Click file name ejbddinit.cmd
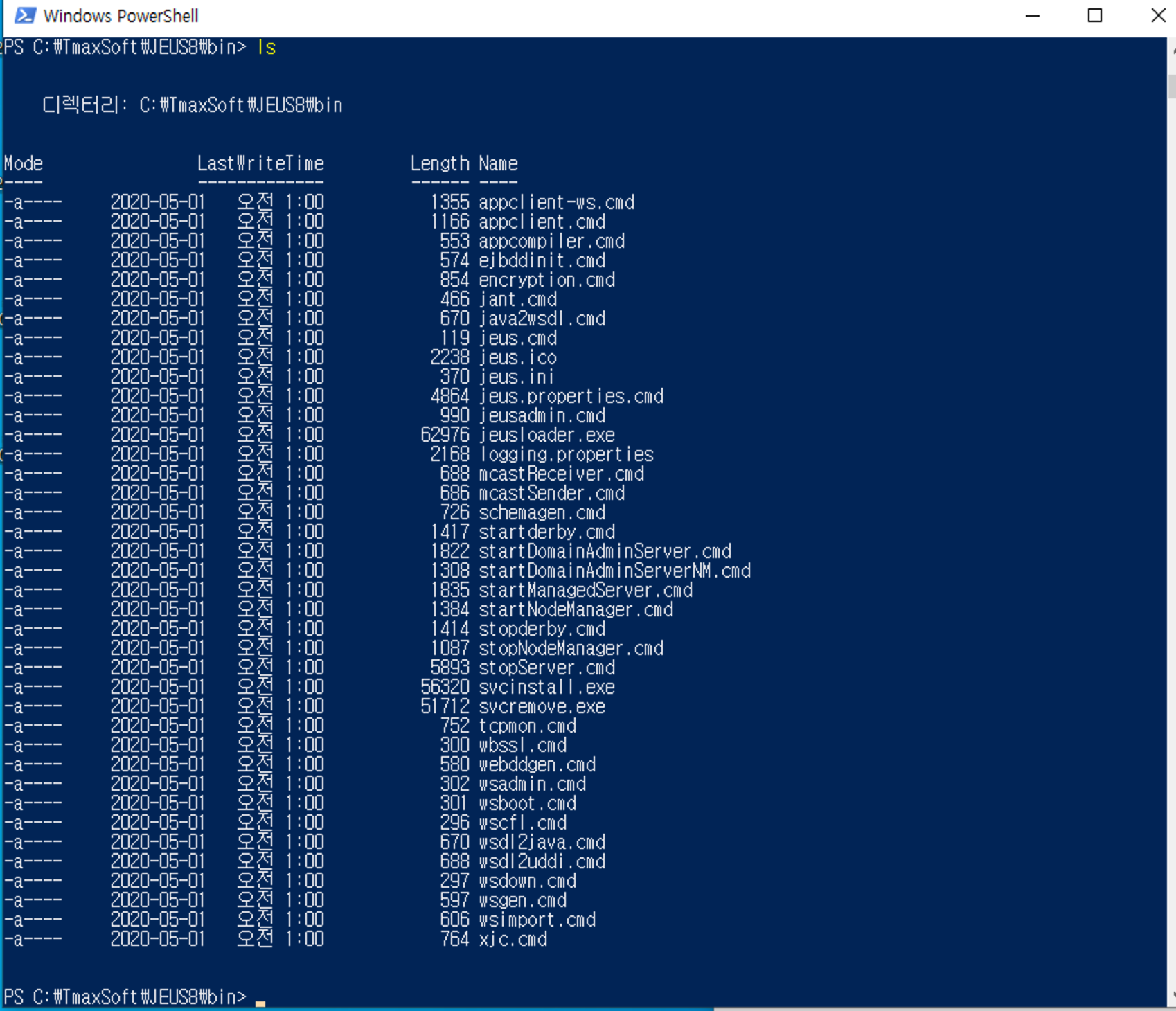1176x1011 pixels. (542, 260)
